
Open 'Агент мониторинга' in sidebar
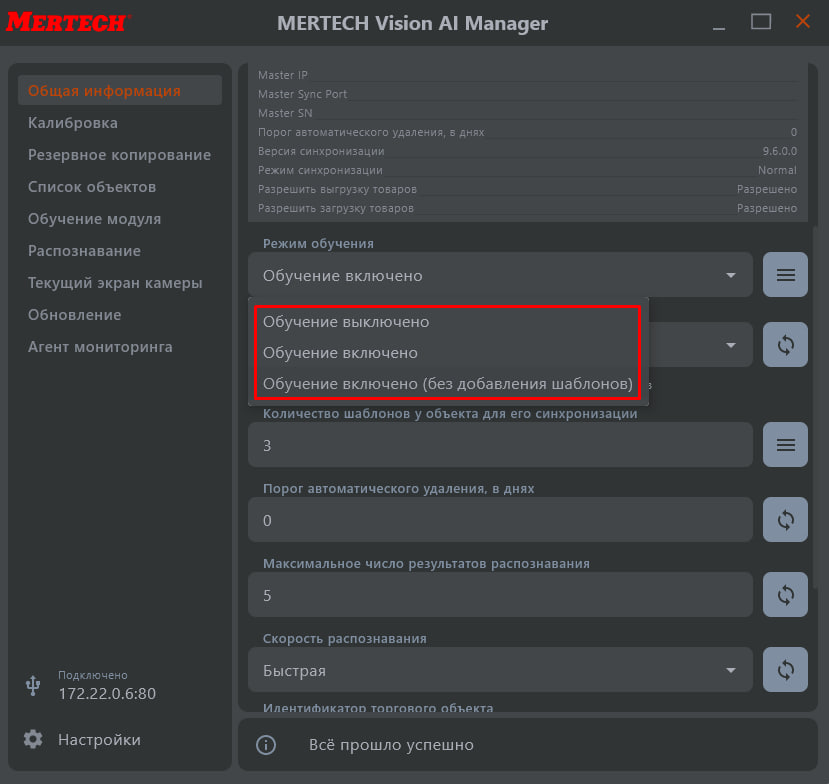pyautogui.click(x=100, y=347)
